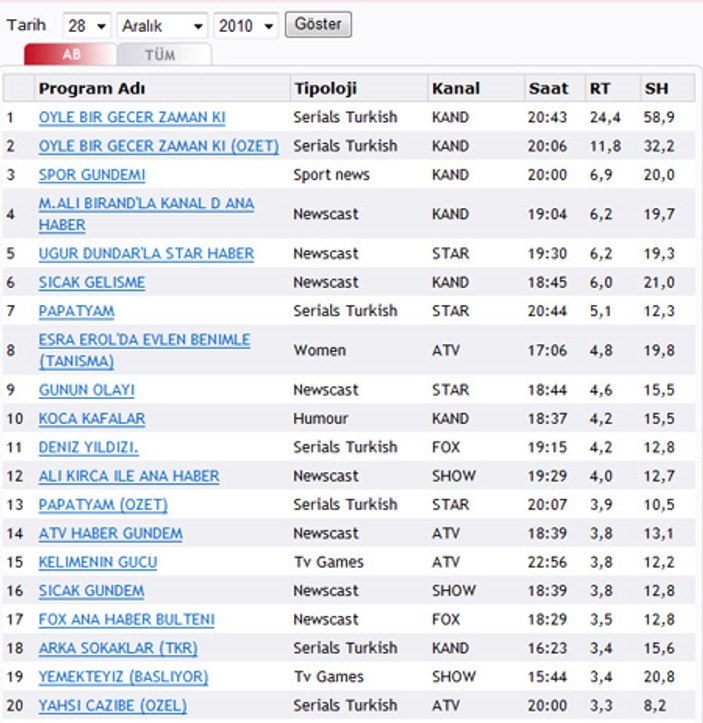The image size is (703, 723).
Task: Open the KELIMENIN GUCU link
Action: coord(98,562)
